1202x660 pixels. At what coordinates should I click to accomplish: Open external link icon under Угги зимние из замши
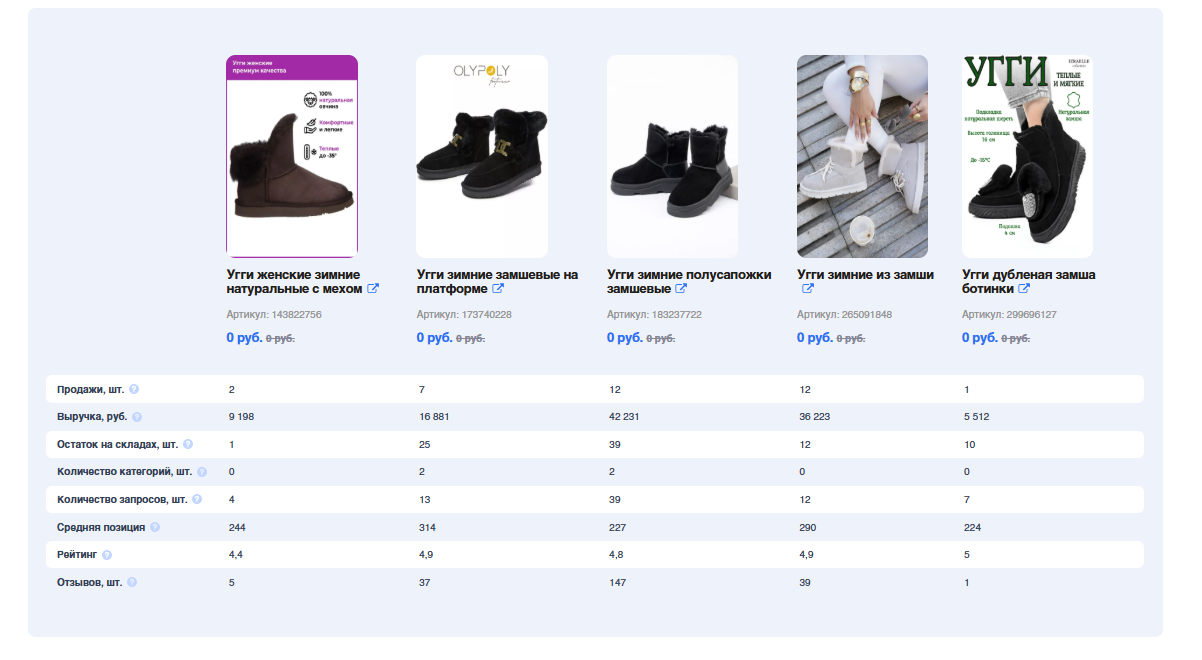(808, 289)
